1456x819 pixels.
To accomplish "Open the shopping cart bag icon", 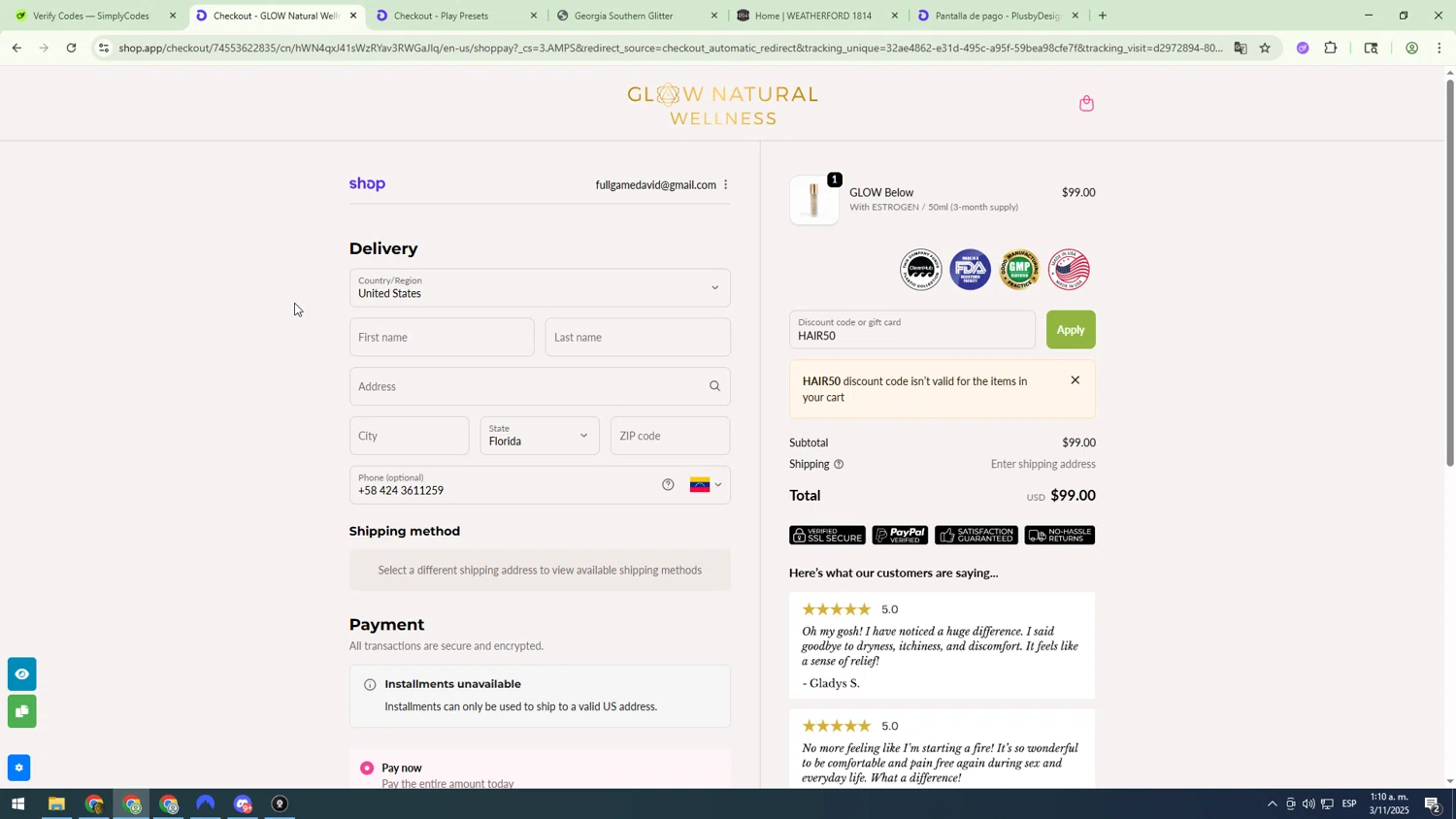I will point(1086,103).
